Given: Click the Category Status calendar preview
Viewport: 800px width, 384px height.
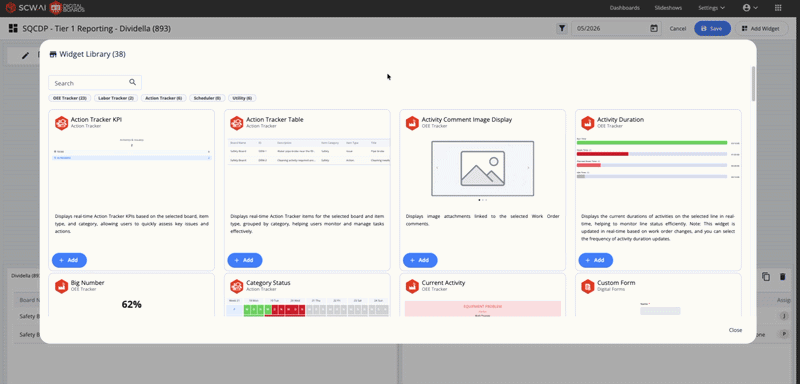Looking at the screenshot, I should 308,306.
